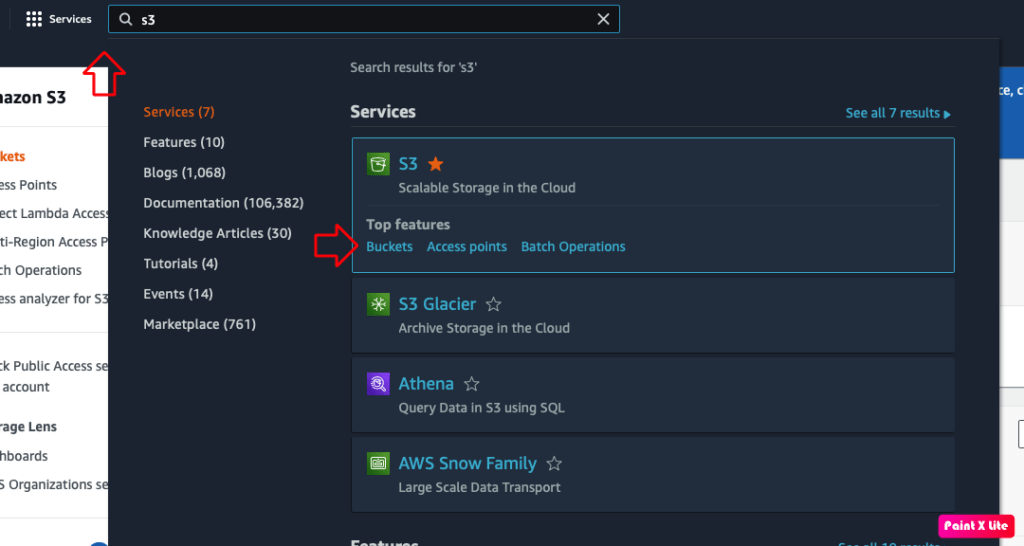This screenshot has height=546, width=1024.
Task: Favorite S3 Glacier with its star
Action: pos(494,304)
